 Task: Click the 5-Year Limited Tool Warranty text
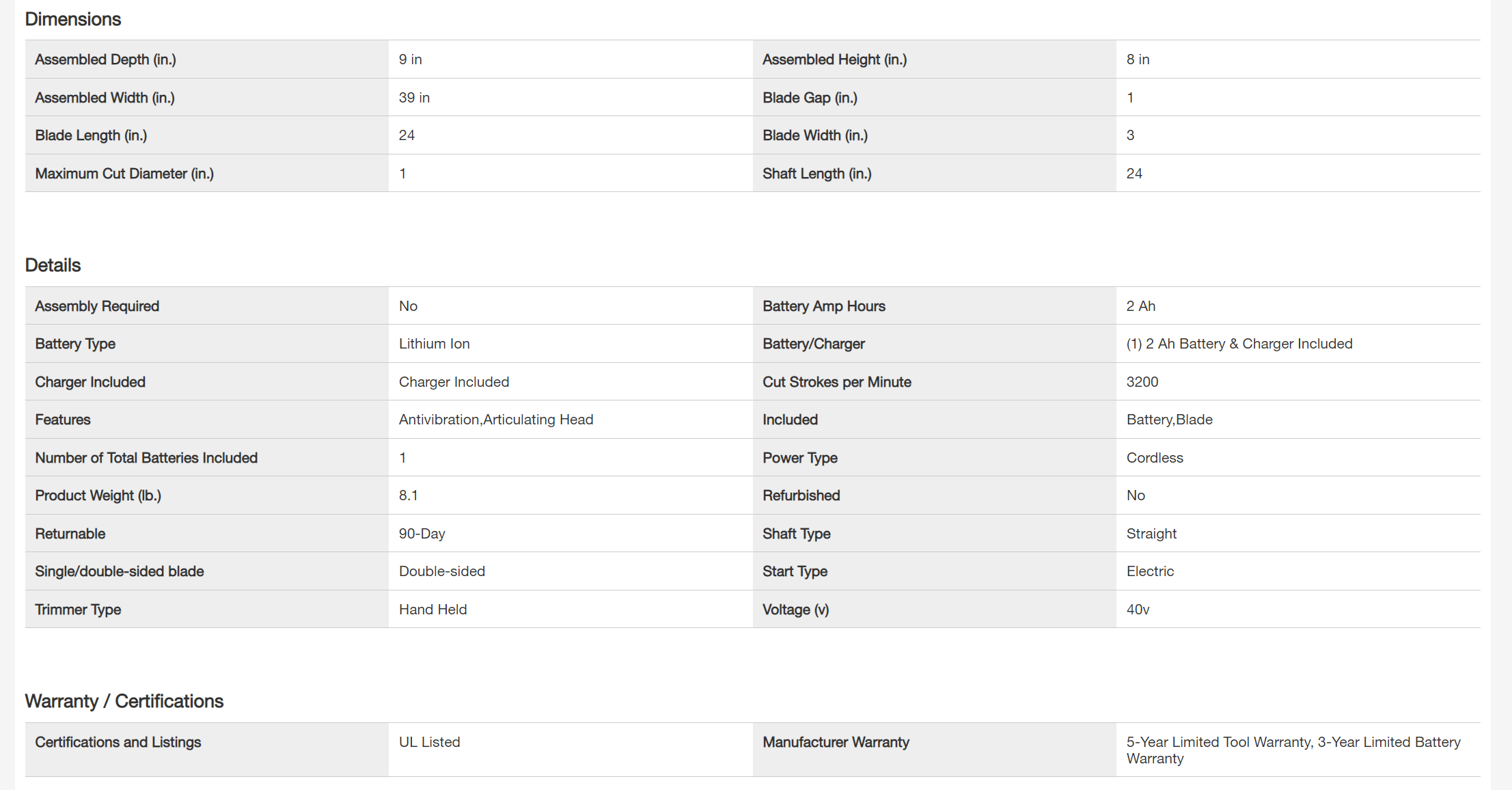[x=1218, y=742]
